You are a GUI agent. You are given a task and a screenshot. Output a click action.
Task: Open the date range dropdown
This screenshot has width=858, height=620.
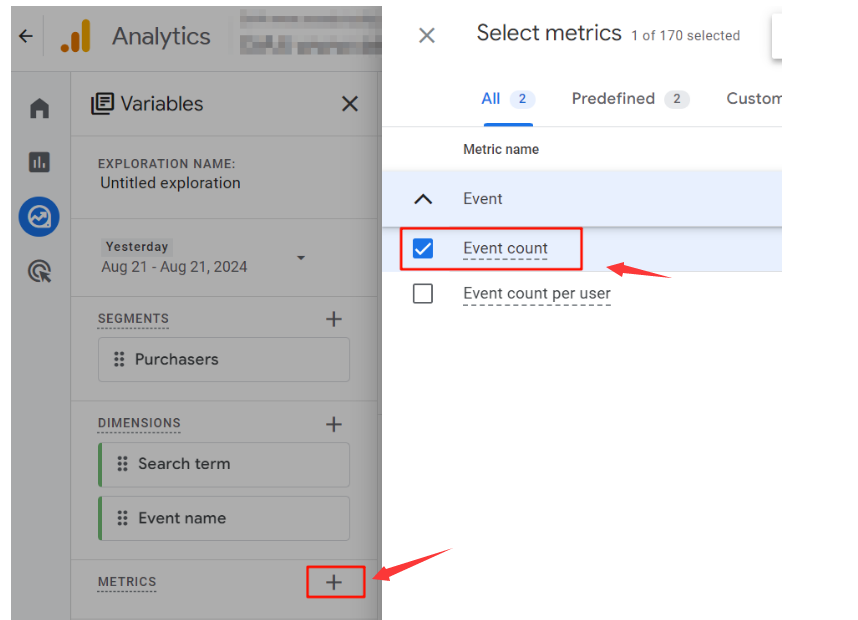pyautogui.click(x=300, y=258)
